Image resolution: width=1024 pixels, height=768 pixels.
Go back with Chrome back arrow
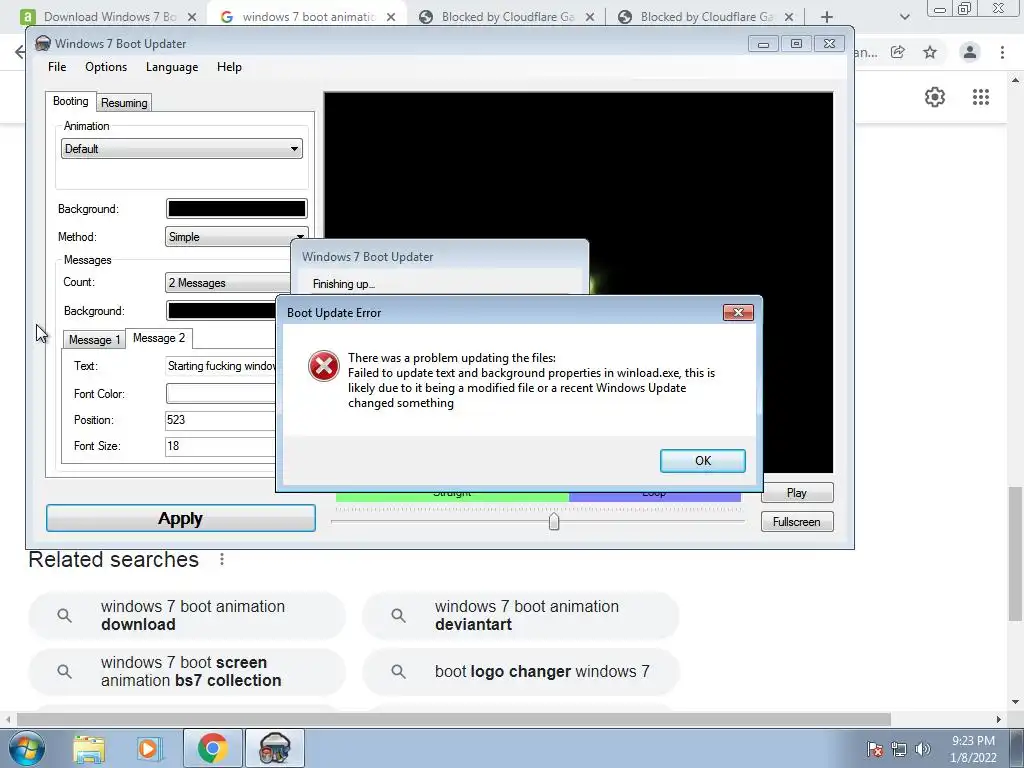pos(20,52)
